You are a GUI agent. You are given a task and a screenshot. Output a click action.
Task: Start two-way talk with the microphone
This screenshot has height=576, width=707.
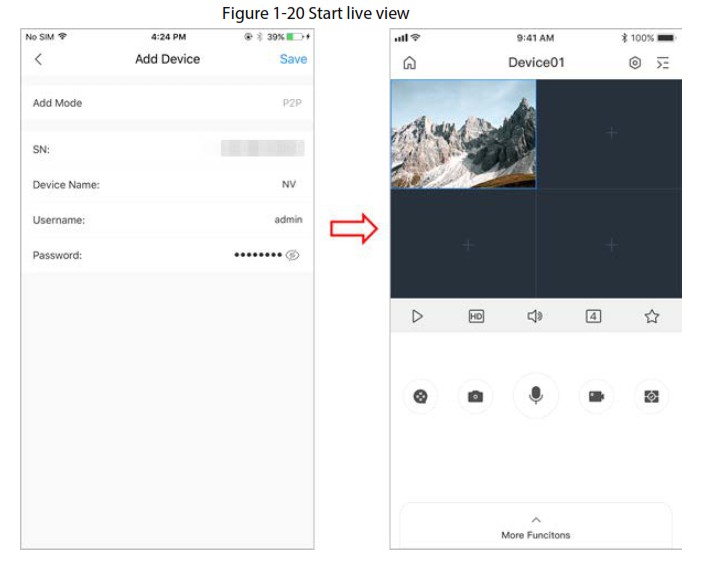pos(536,396)
